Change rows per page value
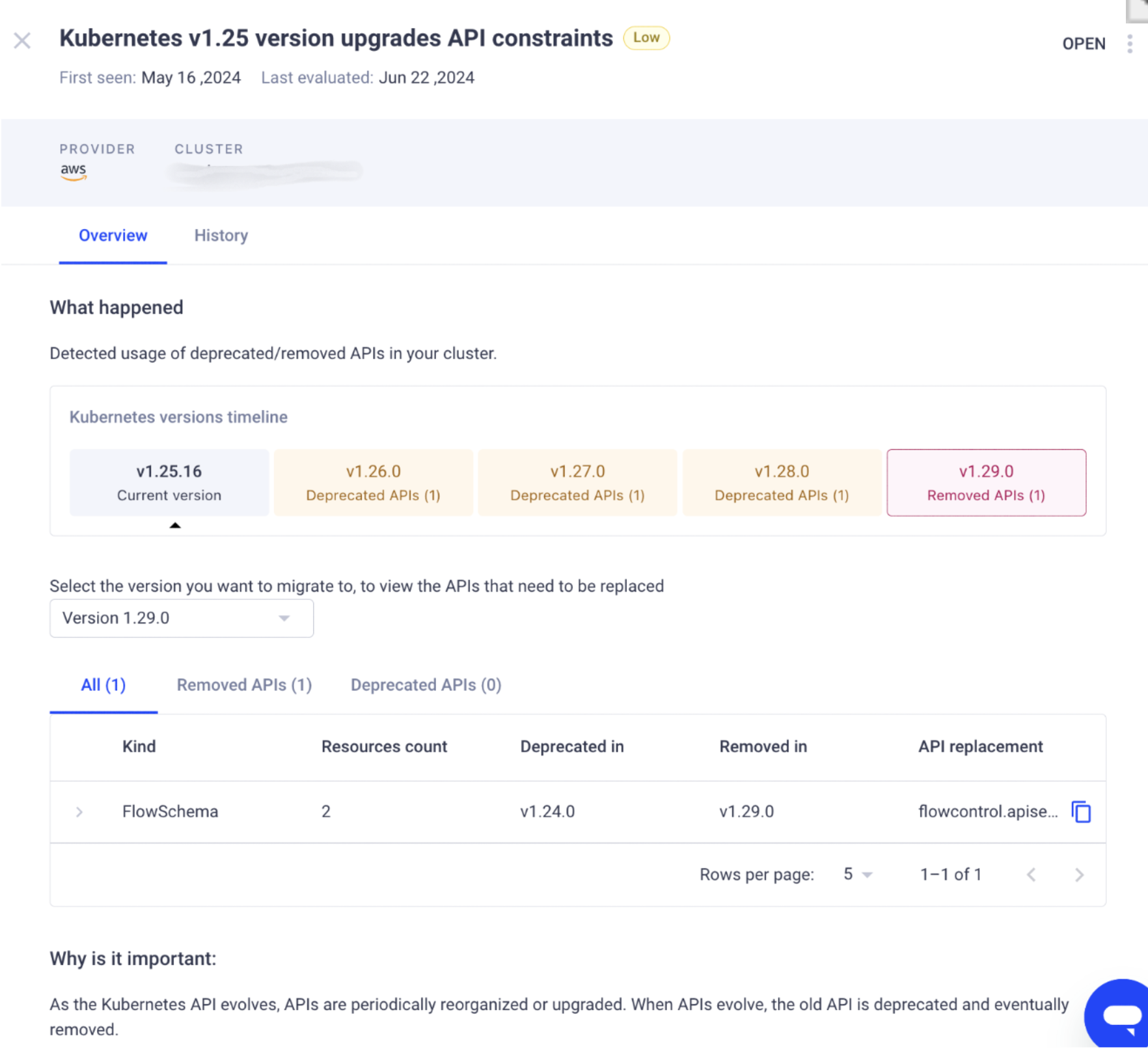 pyautogui.click(x=857, y=875)
